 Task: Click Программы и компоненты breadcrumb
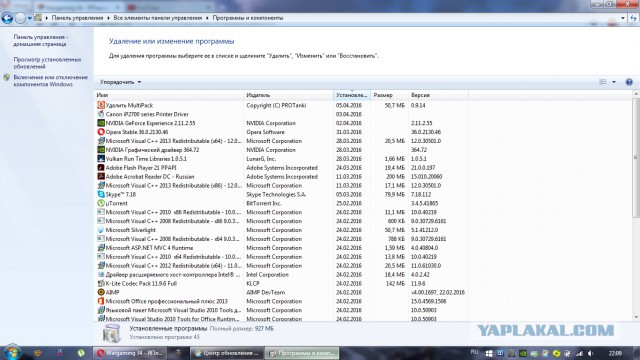pyautogui.click(x=247, y=18)
